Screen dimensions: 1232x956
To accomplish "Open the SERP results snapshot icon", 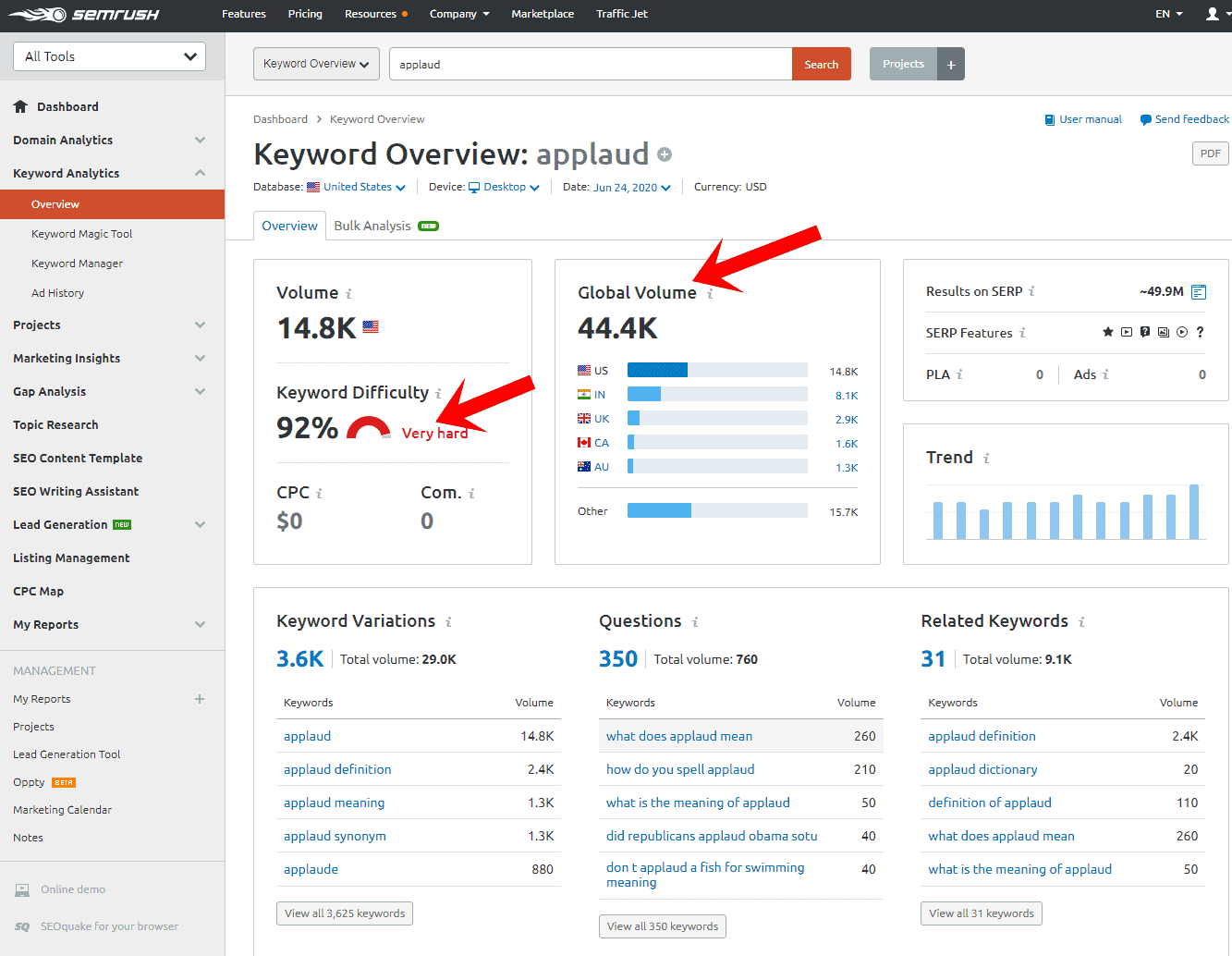I will point(1199,292).
